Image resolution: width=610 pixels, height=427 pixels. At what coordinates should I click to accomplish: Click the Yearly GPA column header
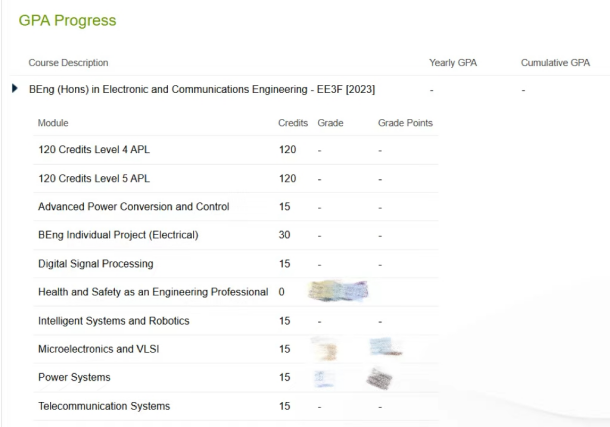pos(453,63)
